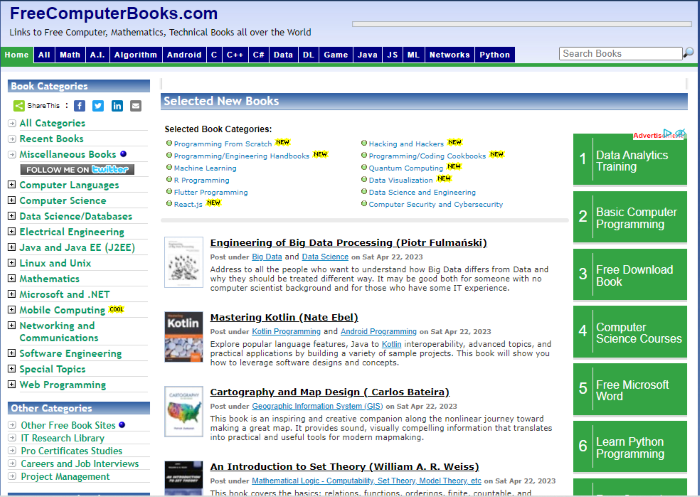Click the search magnifier icon
This screenshot has width=700, height=497.
click(x=688, y=53)
